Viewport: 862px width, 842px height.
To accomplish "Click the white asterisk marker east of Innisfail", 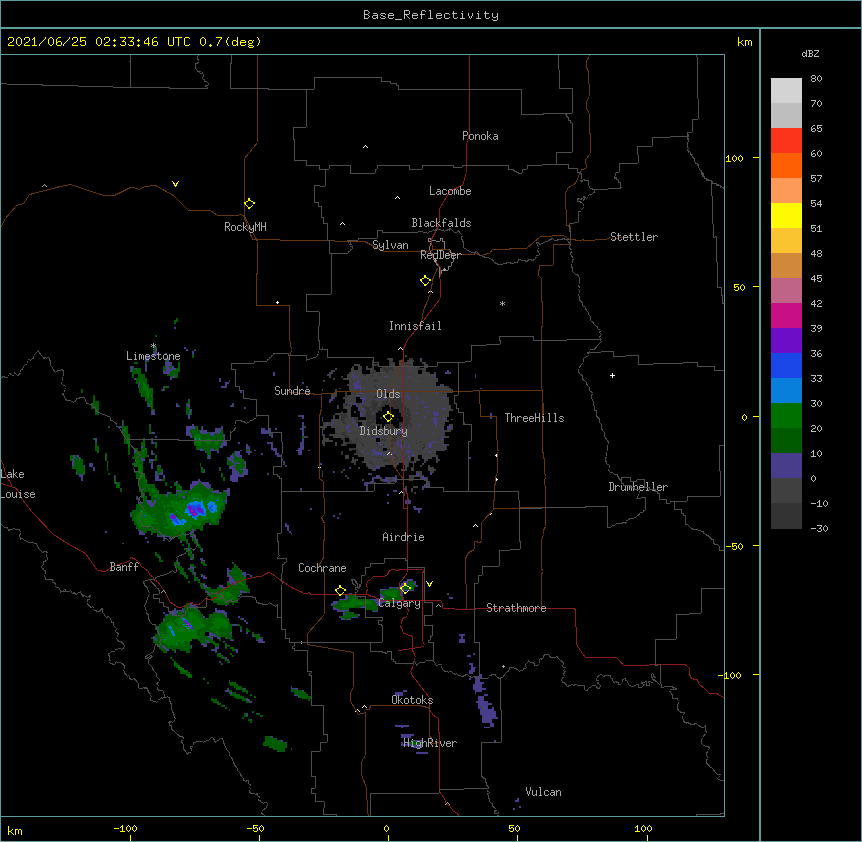I will pyautogui.click(x=502, y=303).
